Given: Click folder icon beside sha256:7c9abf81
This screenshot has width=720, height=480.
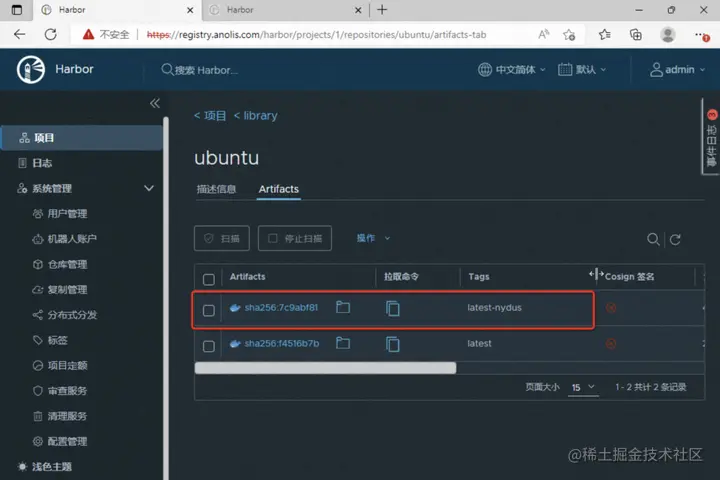Looking at the screenshot, I should pos(343,307).
